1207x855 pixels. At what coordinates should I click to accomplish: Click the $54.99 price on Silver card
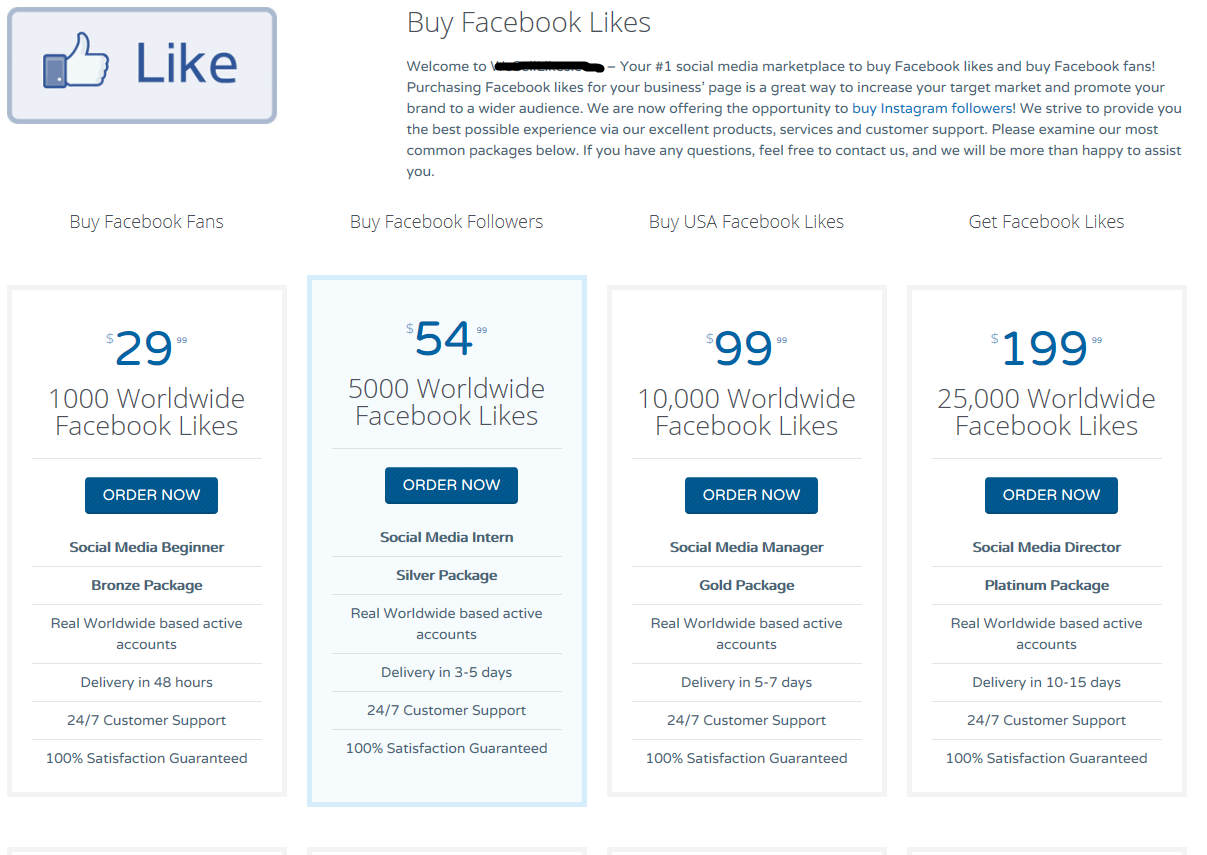(x=445, y=339)
